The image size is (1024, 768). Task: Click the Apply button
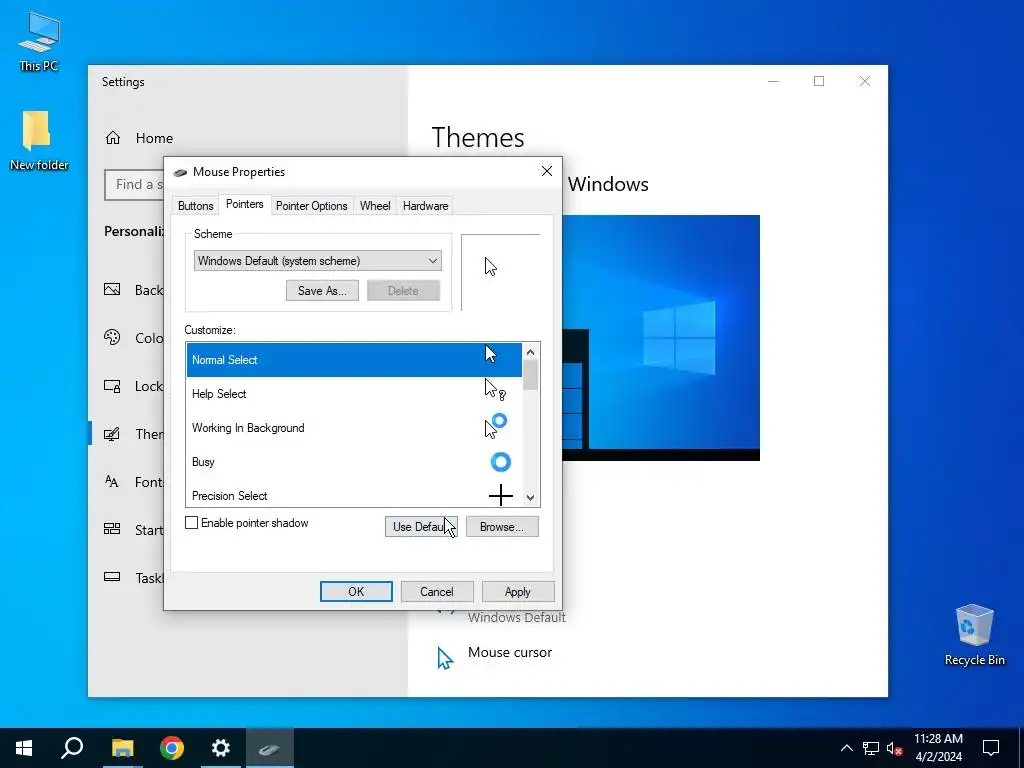click(x=517, y=592)
